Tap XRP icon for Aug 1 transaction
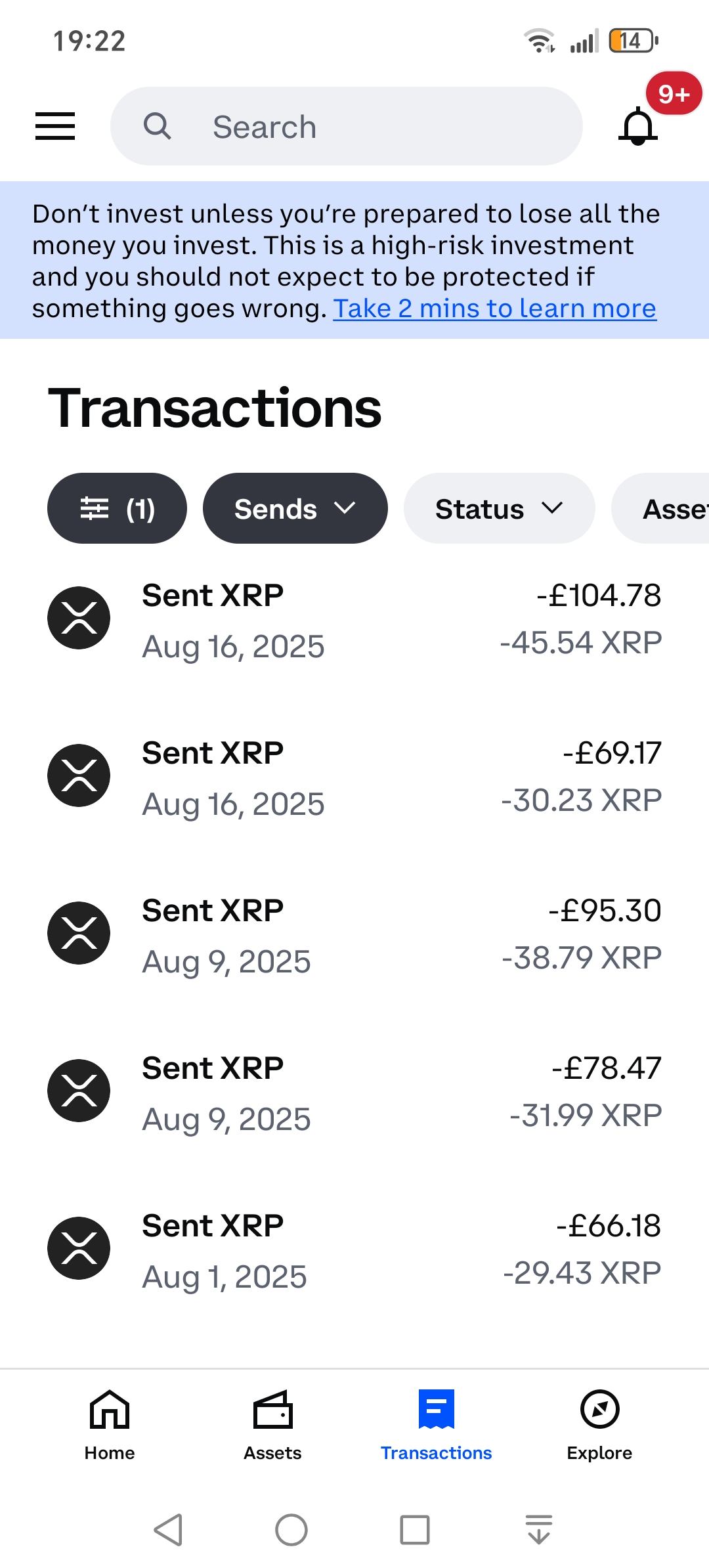 point(79,1248)
